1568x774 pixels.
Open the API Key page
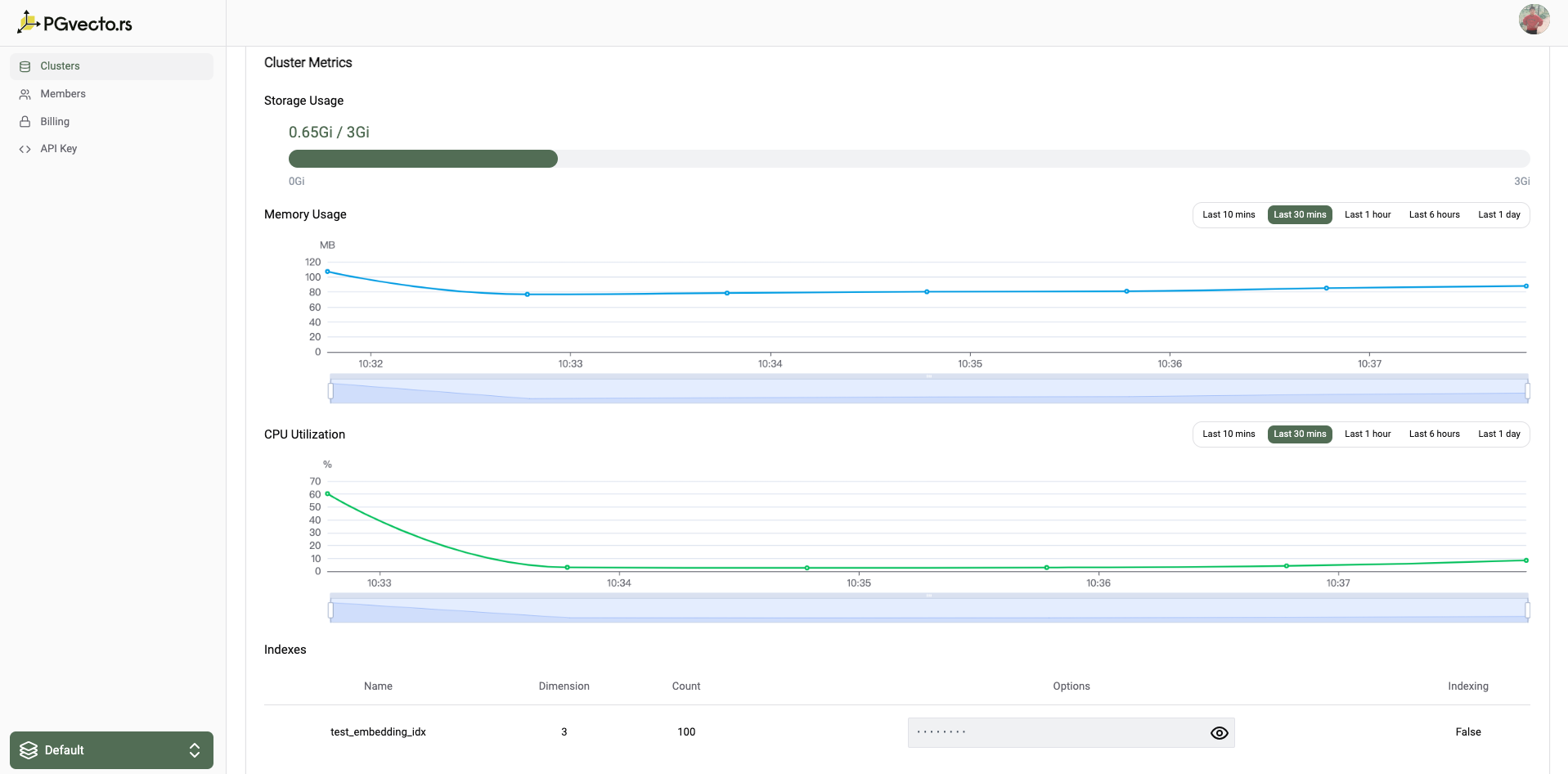pos(59,149)
